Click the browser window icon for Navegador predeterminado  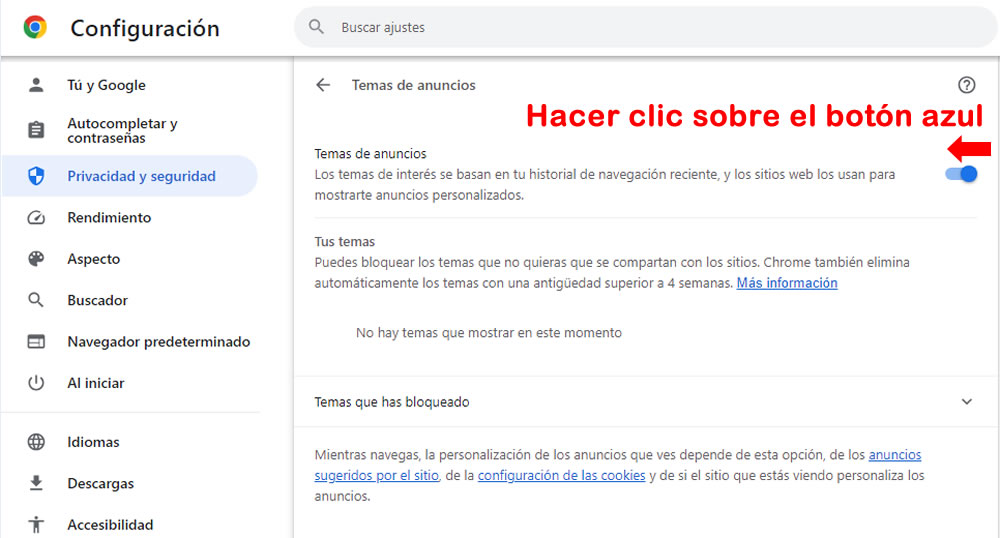point(36,342)
